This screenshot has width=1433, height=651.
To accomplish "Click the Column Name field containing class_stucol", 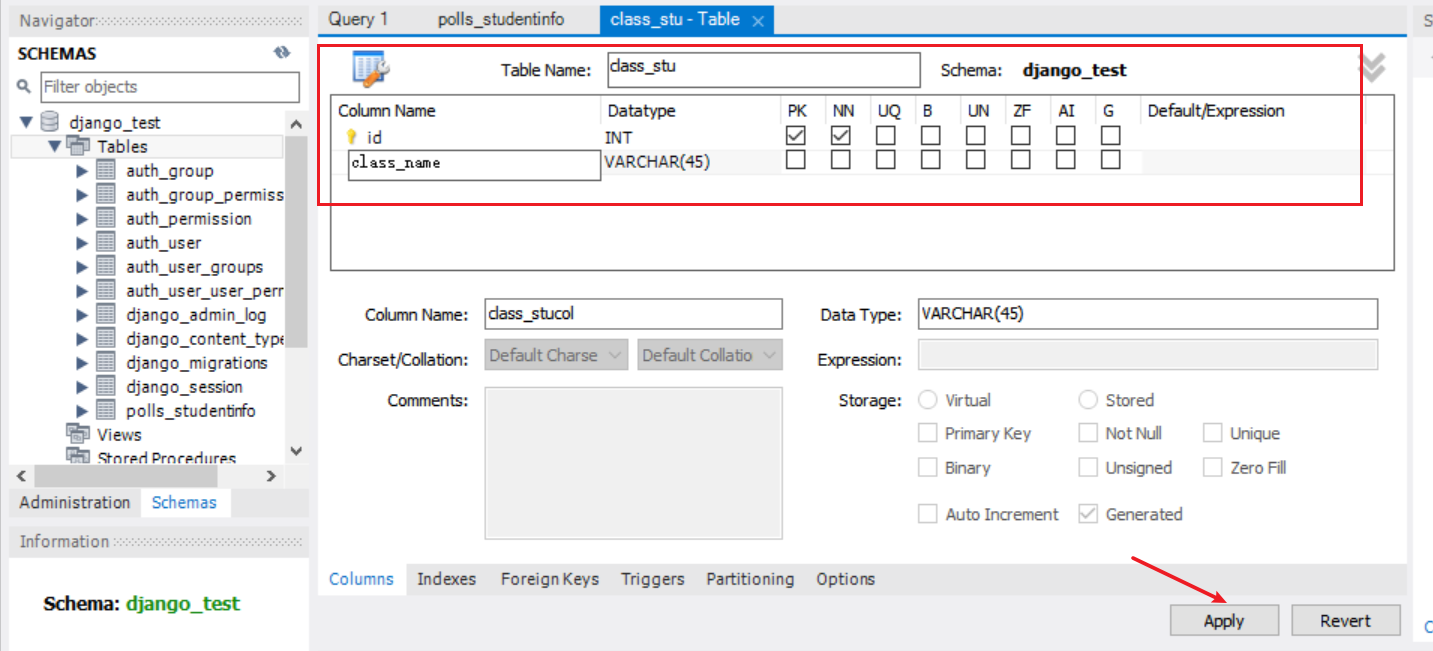I will 633,314.
